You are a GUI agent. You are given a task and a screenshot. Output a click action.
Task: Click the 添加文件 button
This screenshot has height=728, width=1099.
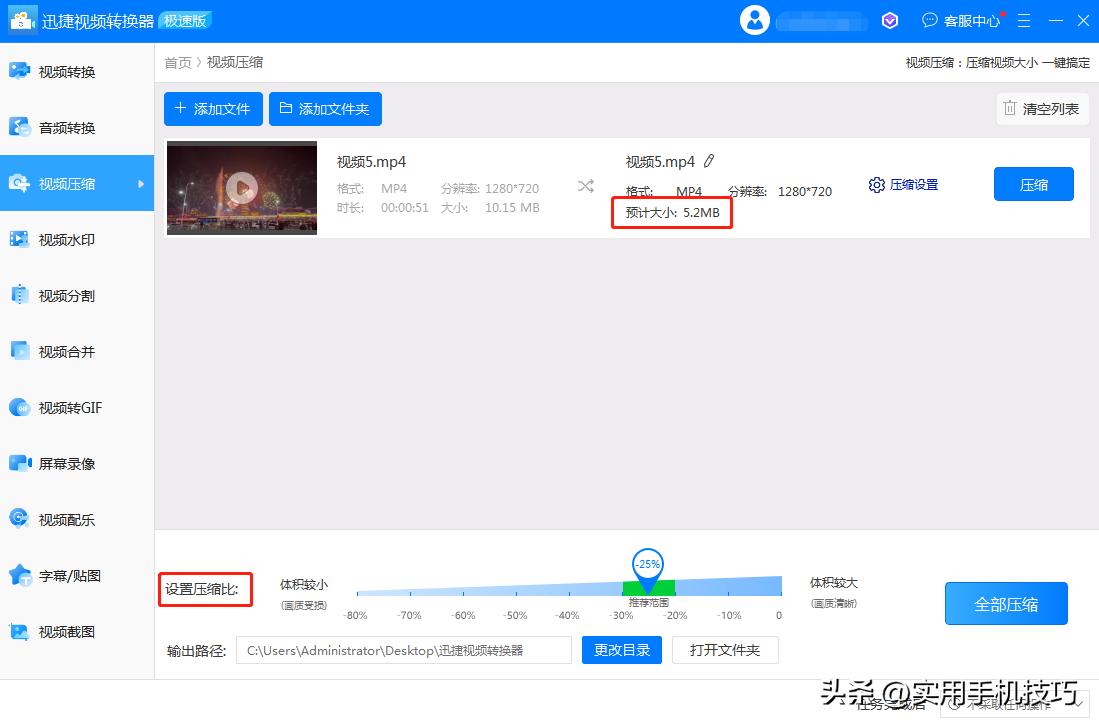click(213, 109)
